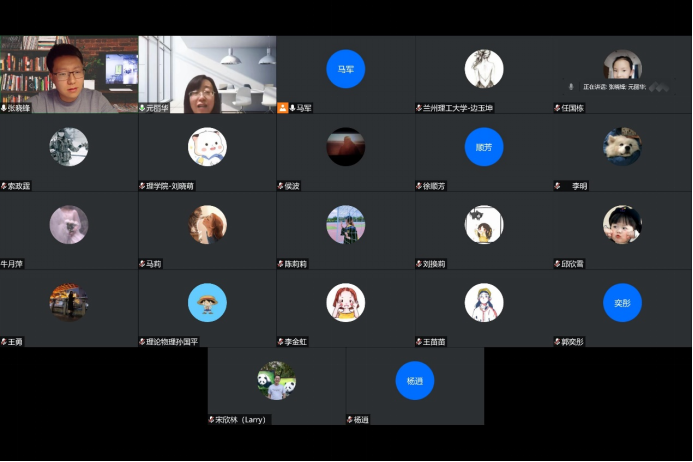
Task: Click the microphone icon beside 张晓锋's name
Action: [x=4, y=108]
